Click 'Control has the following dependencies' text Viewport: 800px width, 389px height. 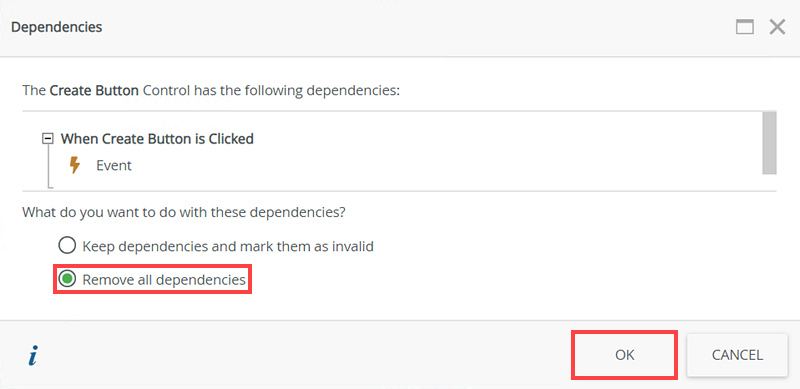point(271,91)
